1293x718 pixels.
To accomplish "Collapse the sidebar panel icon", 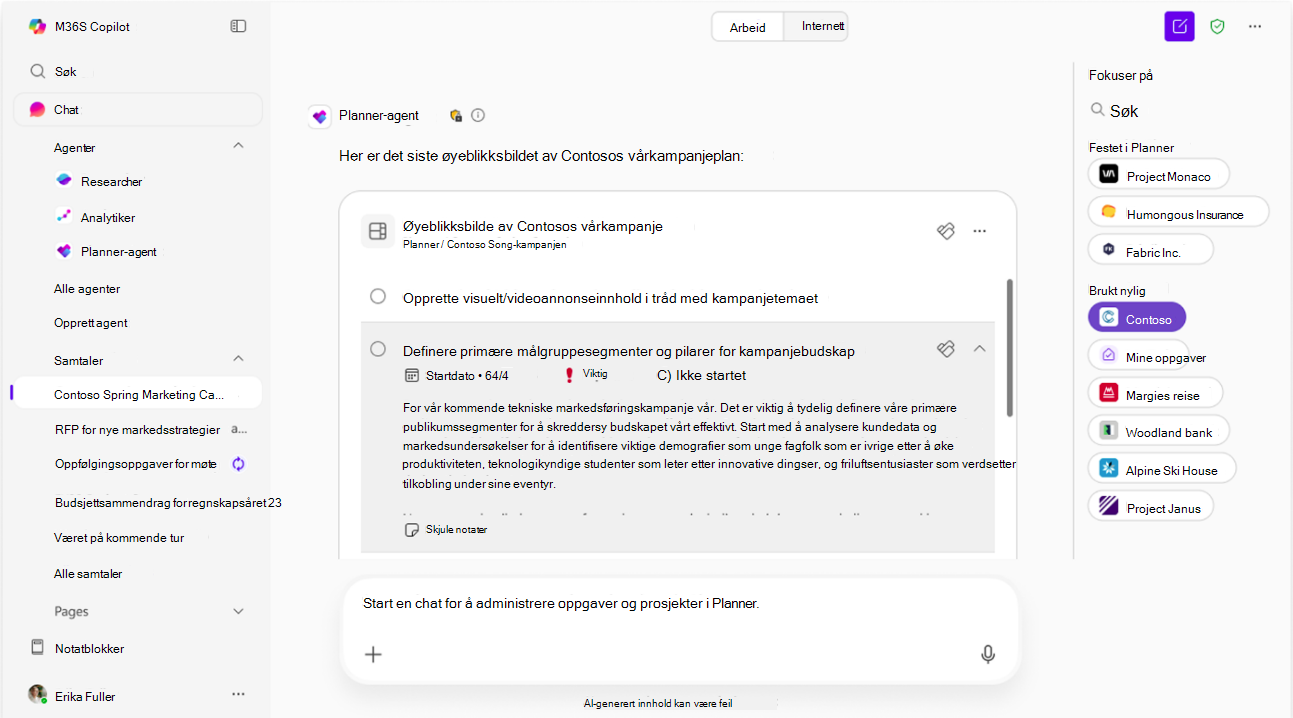I will pos(238,26).
